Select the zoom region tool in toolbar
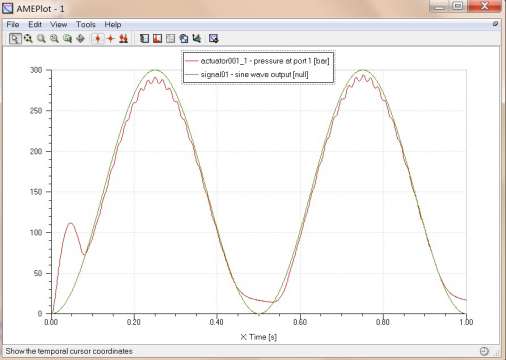 15,39
